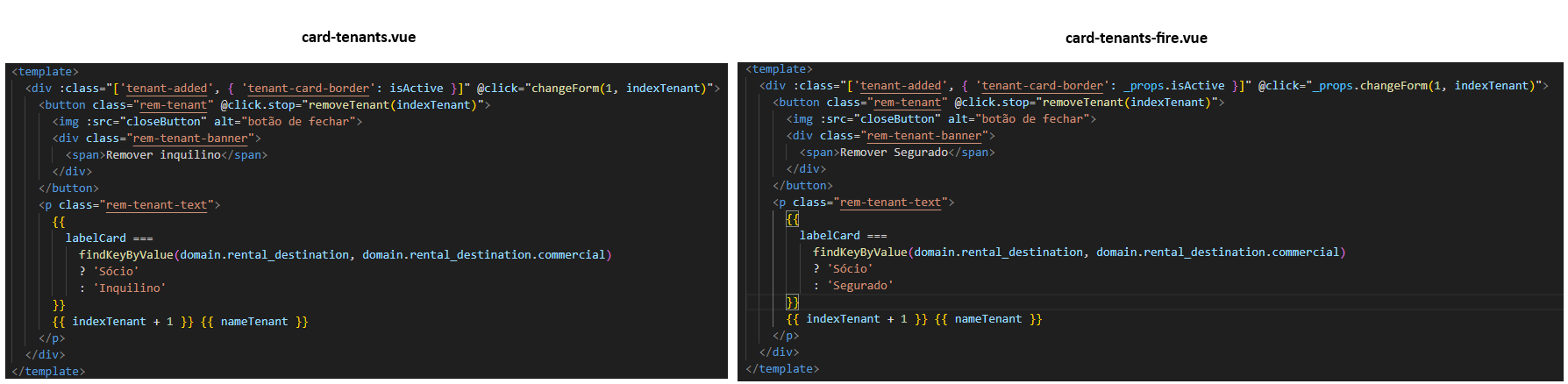Click 'Remover inquilino' text in left pane

[163, 155]
